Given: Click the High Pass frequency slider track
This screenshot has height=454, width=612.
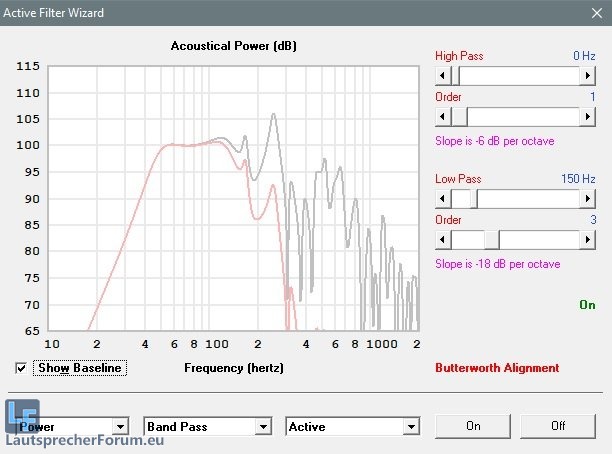Looking at the screenshot, I should click(520, 76).
